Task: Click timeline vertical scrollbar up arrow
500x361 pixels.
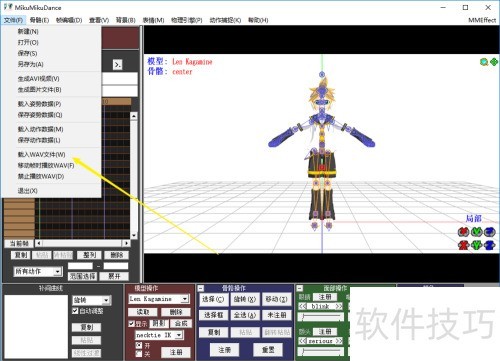Action: pyautogui.click(x=134, y=116)
